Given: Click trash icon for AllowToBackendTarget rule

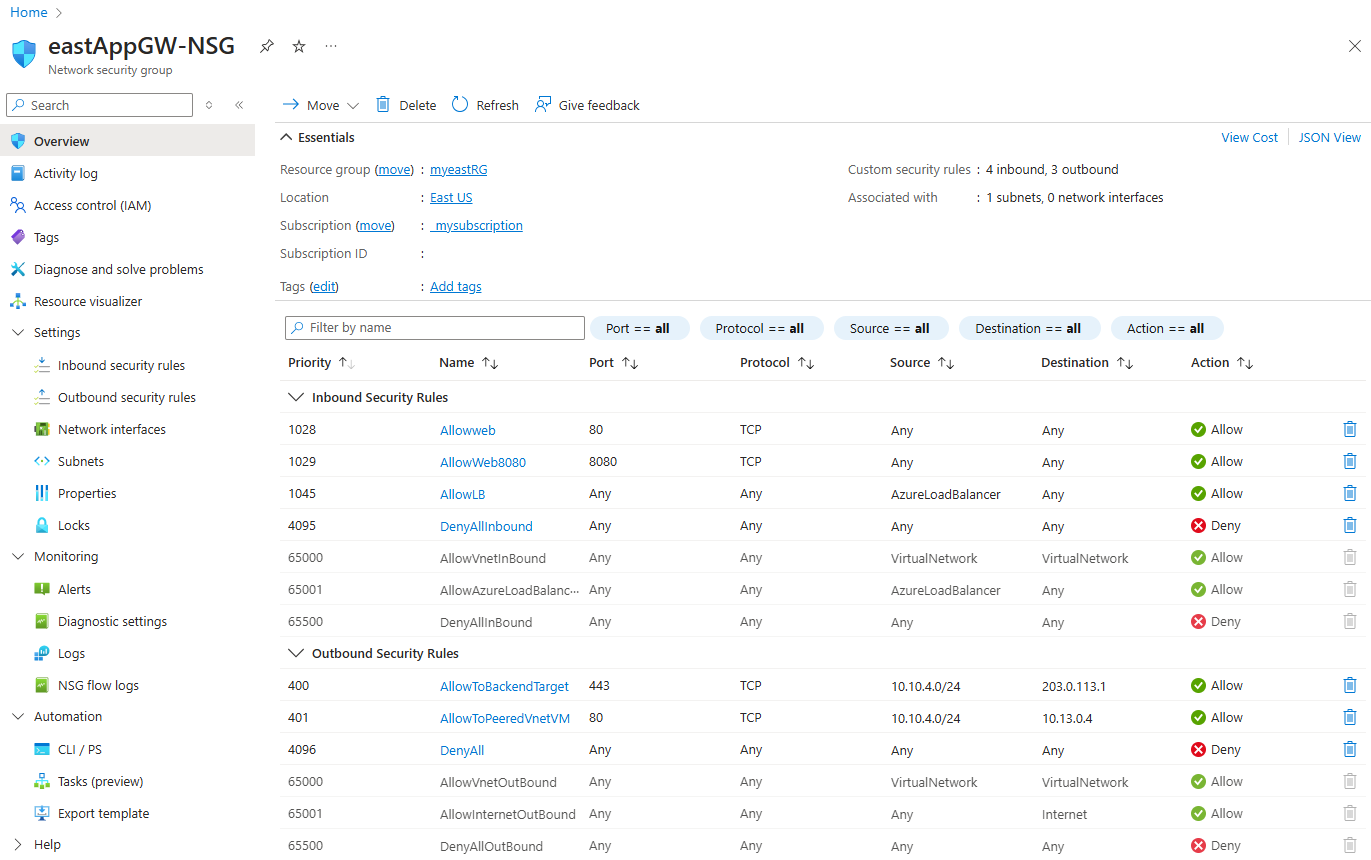Looking at the screenshot, I should [1349, 686].
